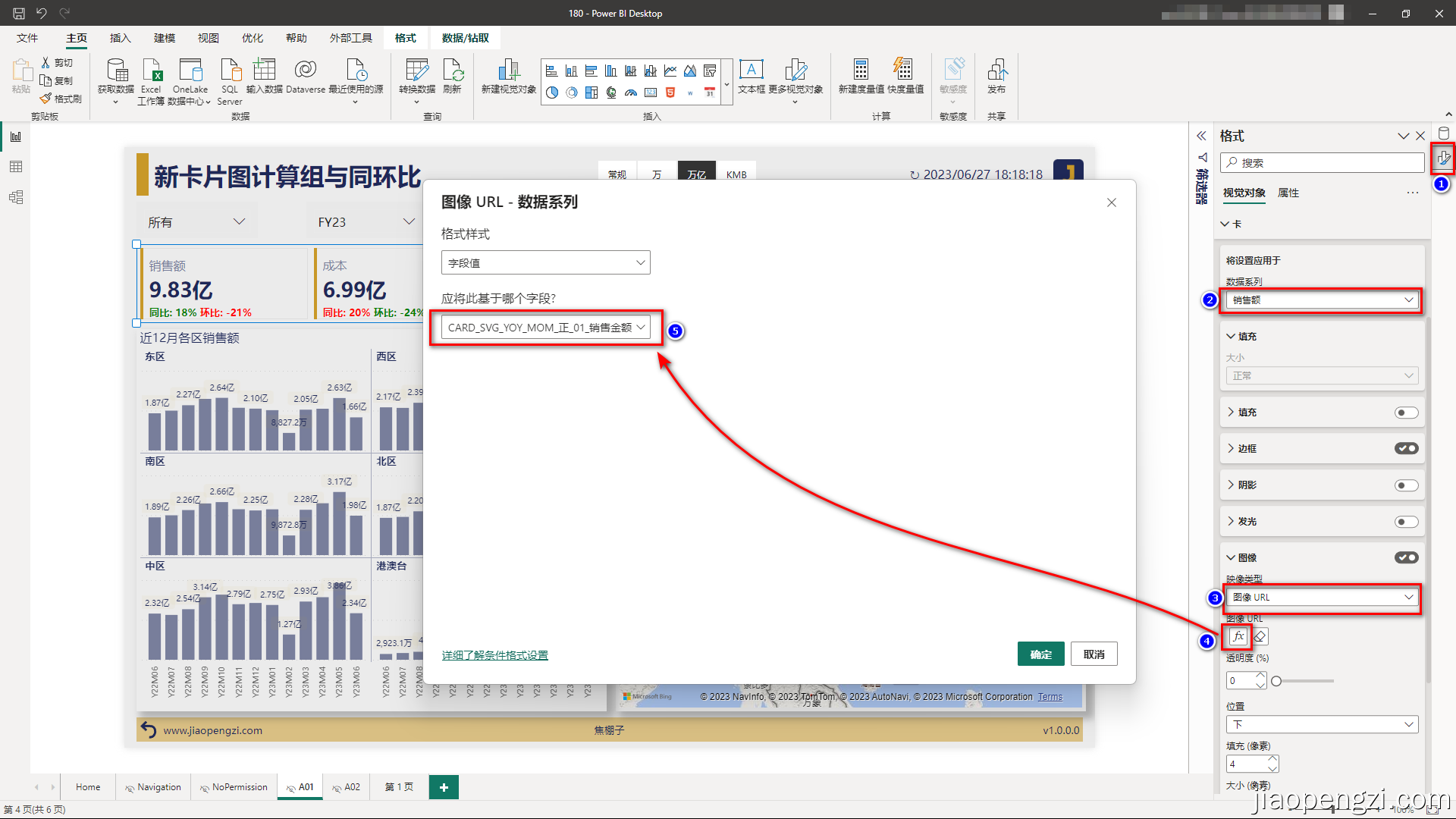This screenshot has width=1456, height=819.
Task: Select the card (123) visual icon
Action: pyautogui.click(x=650, y=93)
